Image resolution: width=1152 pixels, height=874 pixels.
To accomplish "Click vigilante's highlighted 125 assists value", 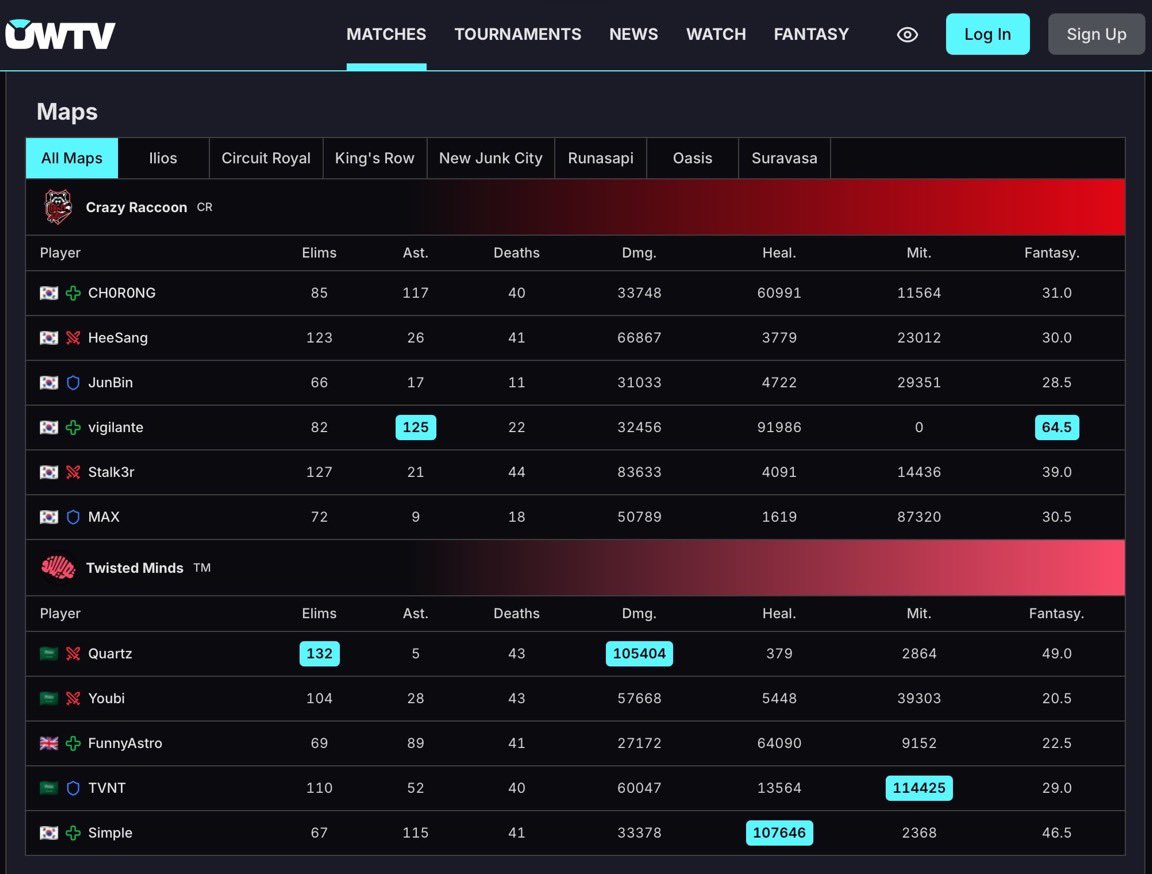I will click(416, 427).
